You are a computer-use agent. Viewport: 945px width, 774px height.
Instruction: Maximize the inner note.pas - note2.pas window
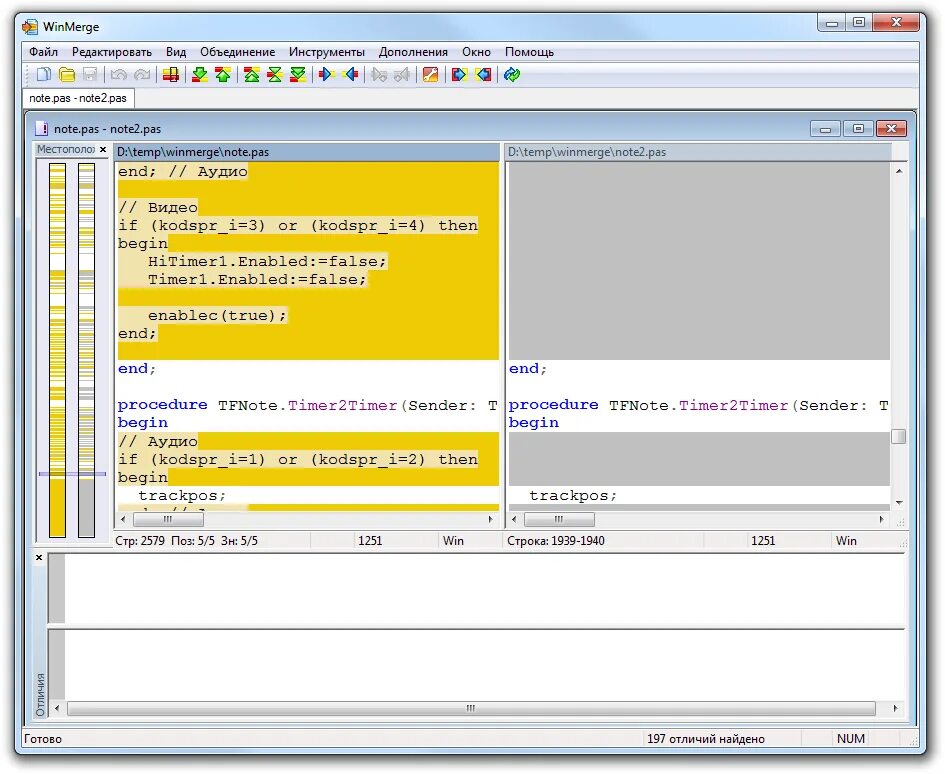click(858, 128)
